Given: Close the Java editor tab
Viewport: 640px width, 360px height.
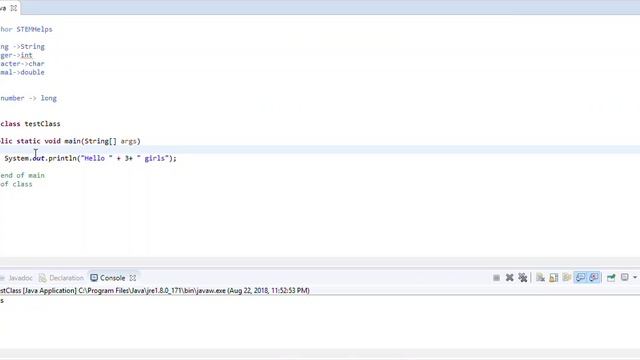Looking at the screenshot, I should 13,8.
